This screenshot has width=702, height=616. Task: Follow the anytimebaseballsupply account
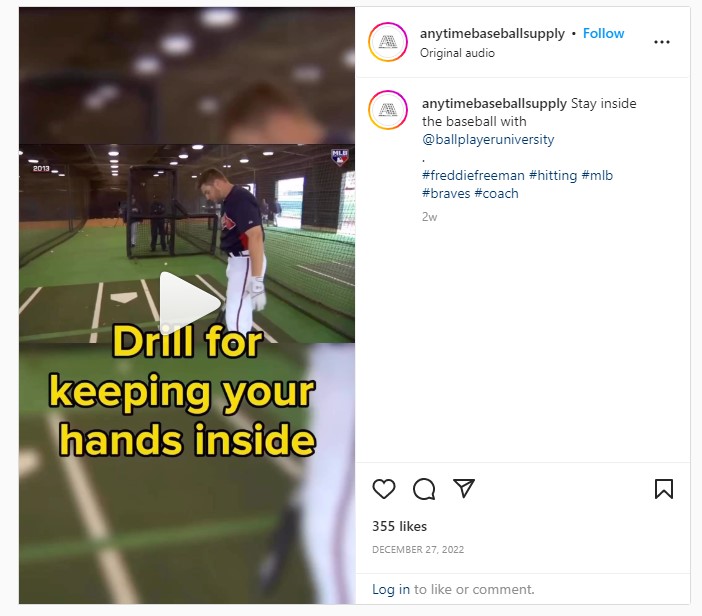(603, 34)
